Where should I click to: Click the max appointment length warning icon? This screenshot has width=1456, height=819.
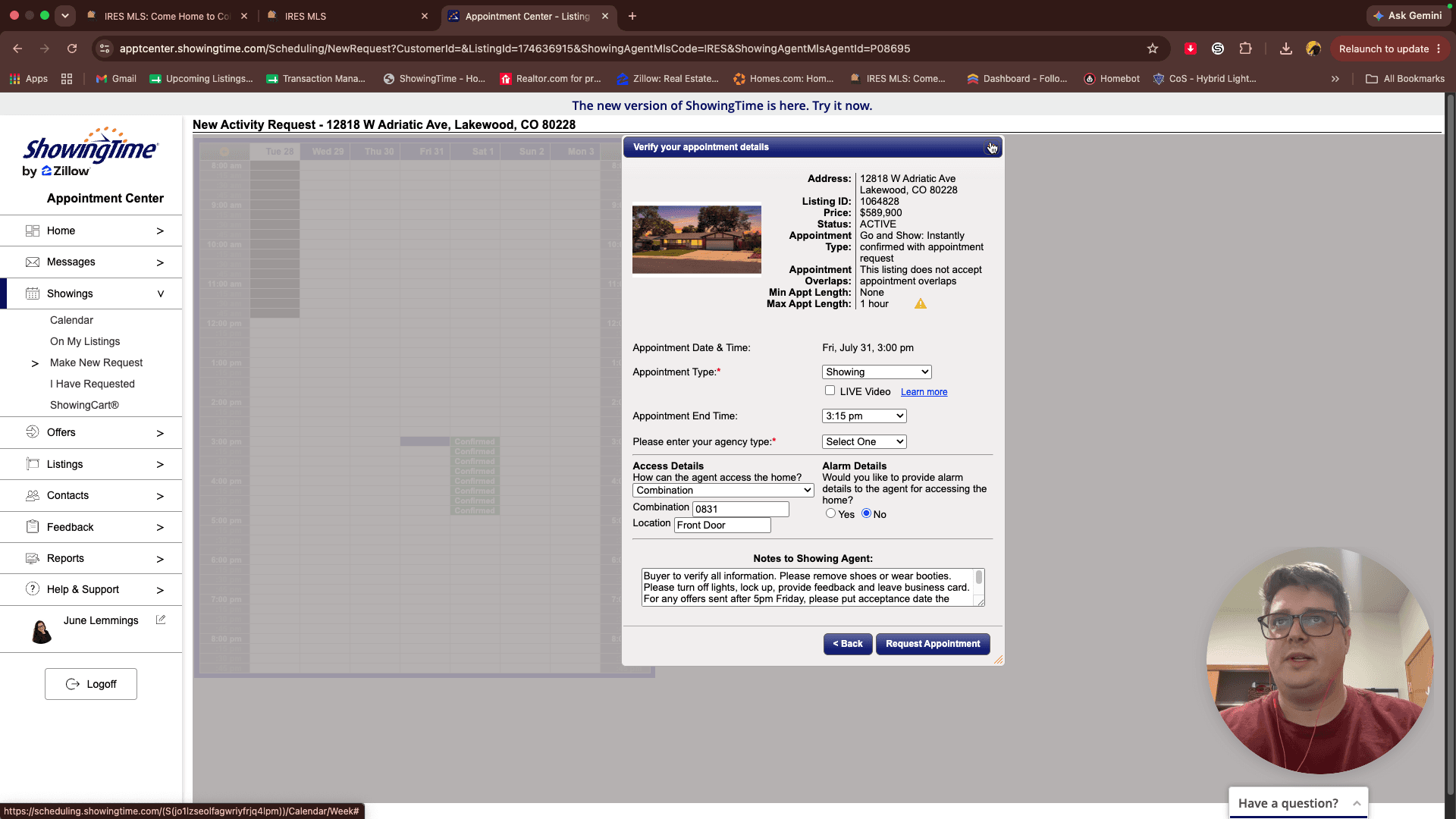coord(921,304)
